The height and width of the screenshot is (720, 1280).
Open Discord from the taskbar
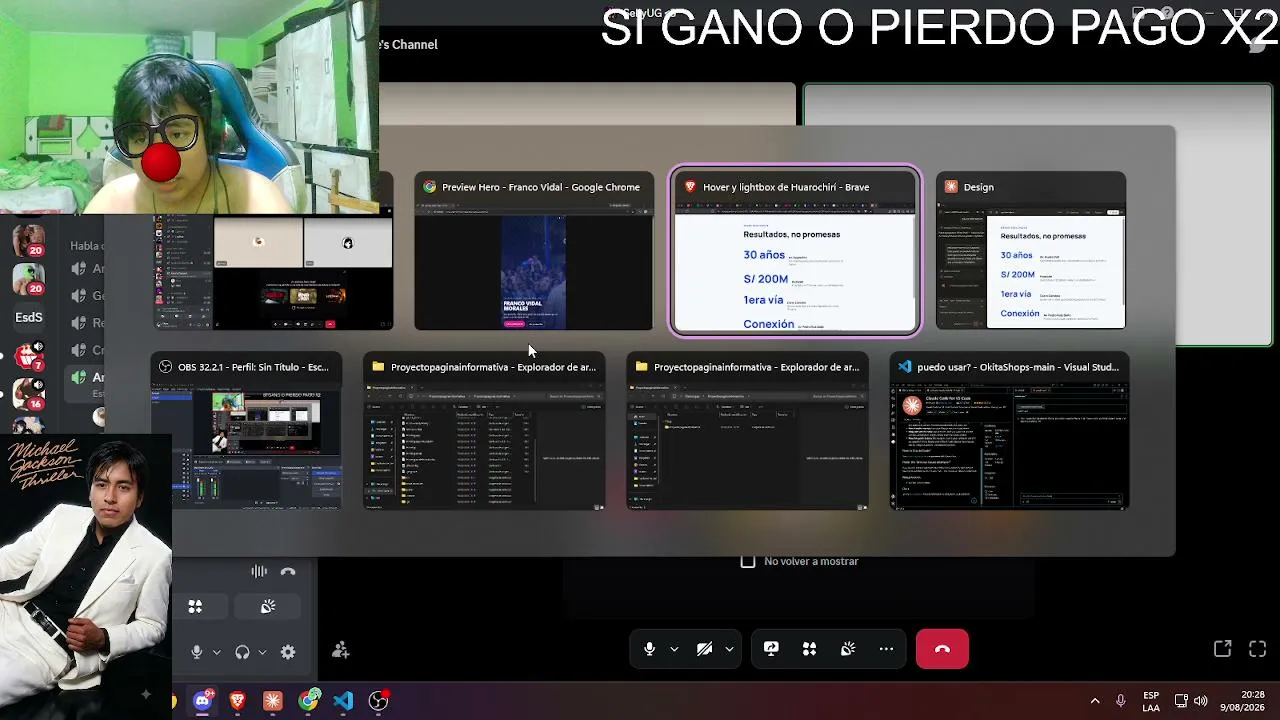point(202,701)
